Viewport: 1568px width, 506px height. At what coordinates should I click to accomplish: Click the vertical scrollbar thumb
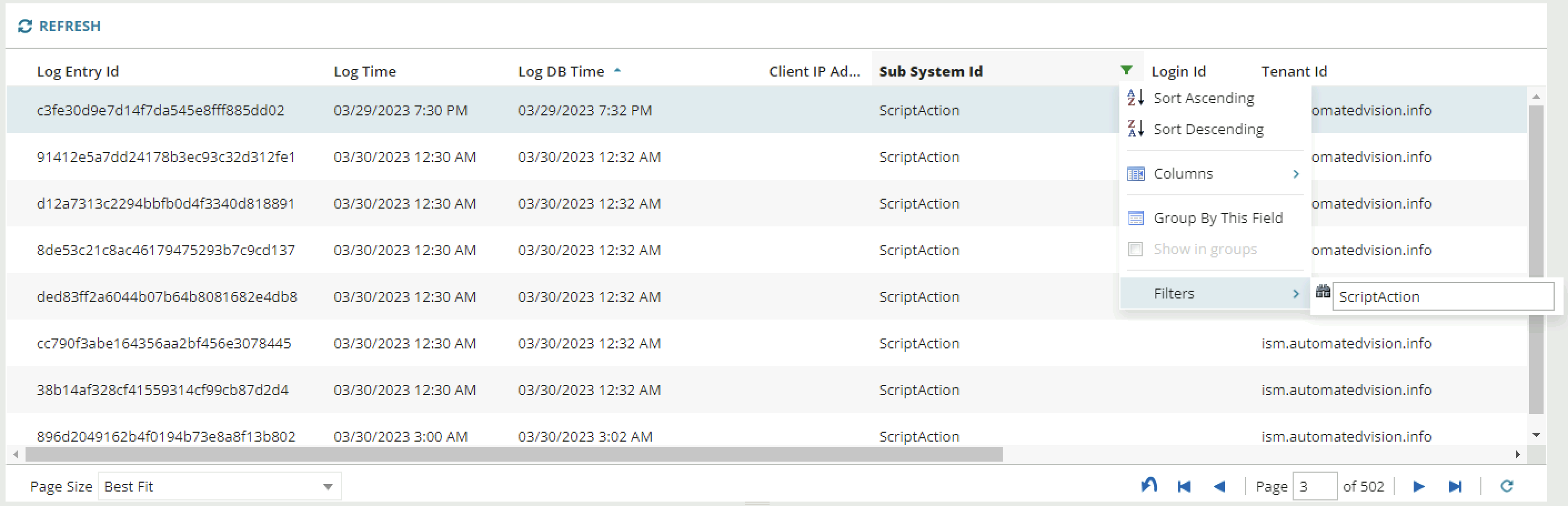pos(1536,259)
